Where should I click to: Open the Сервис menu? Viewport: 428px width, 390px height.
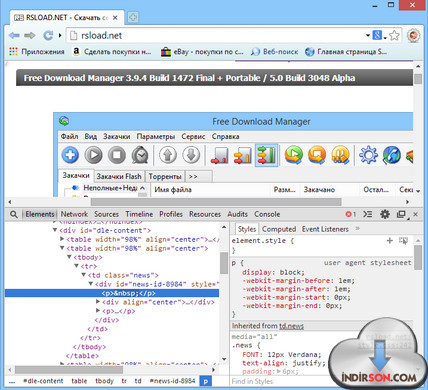pos(193,136)
